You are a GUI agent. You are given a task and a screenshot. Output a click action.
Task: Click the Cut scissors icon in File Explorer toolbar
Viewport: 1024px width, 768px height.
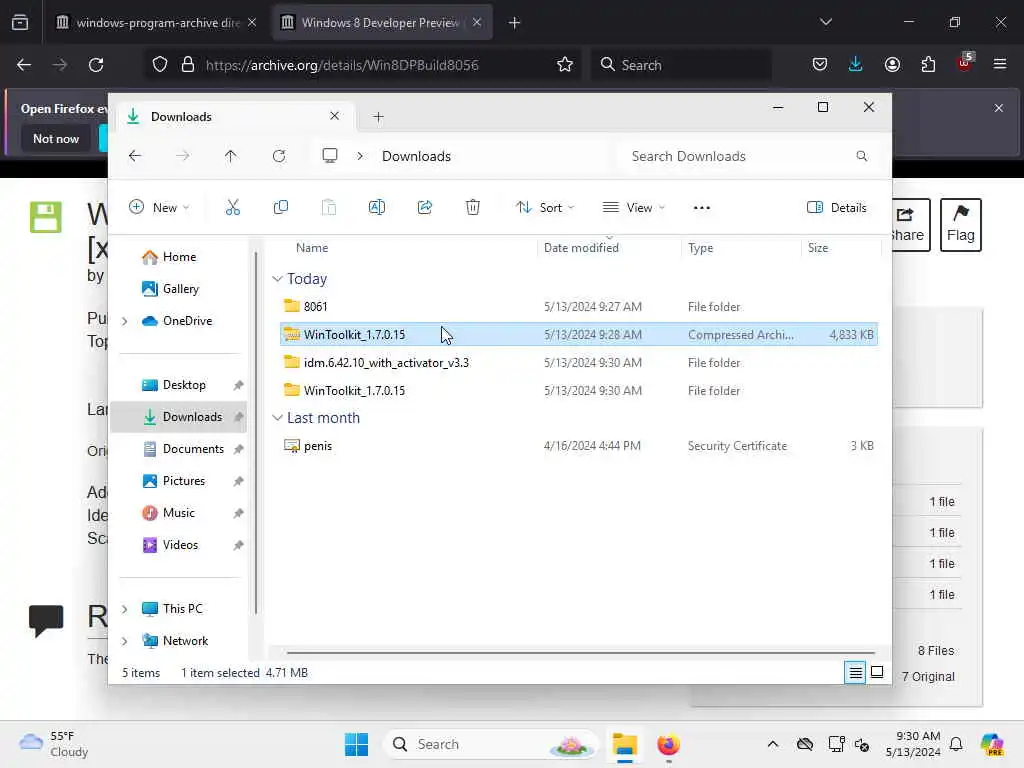point(232,208)
